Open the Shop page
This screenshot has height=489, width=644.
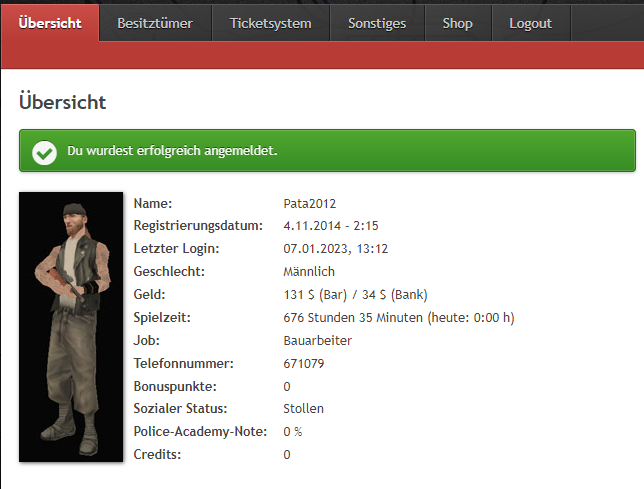458,23
